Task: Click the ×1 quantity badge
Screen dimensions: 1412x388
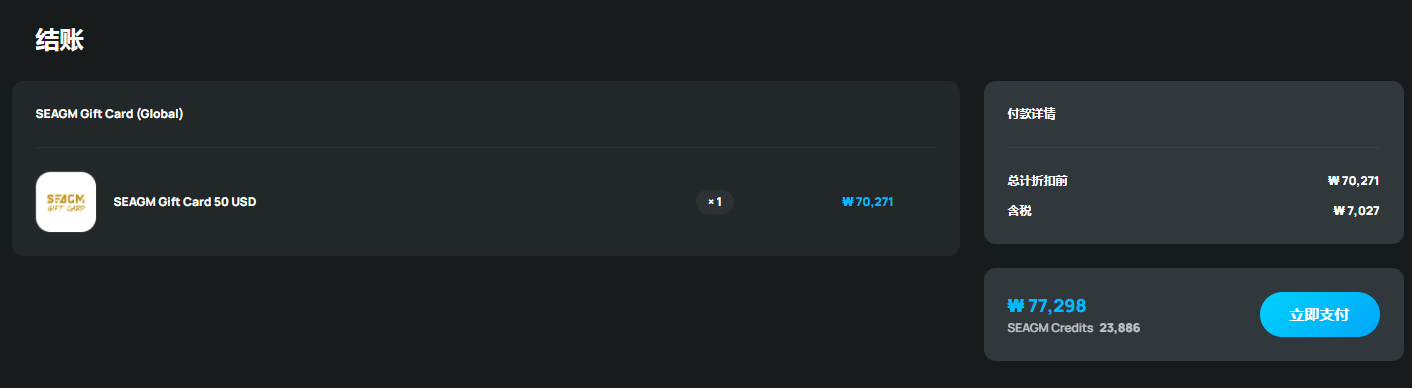Action: 715,202
